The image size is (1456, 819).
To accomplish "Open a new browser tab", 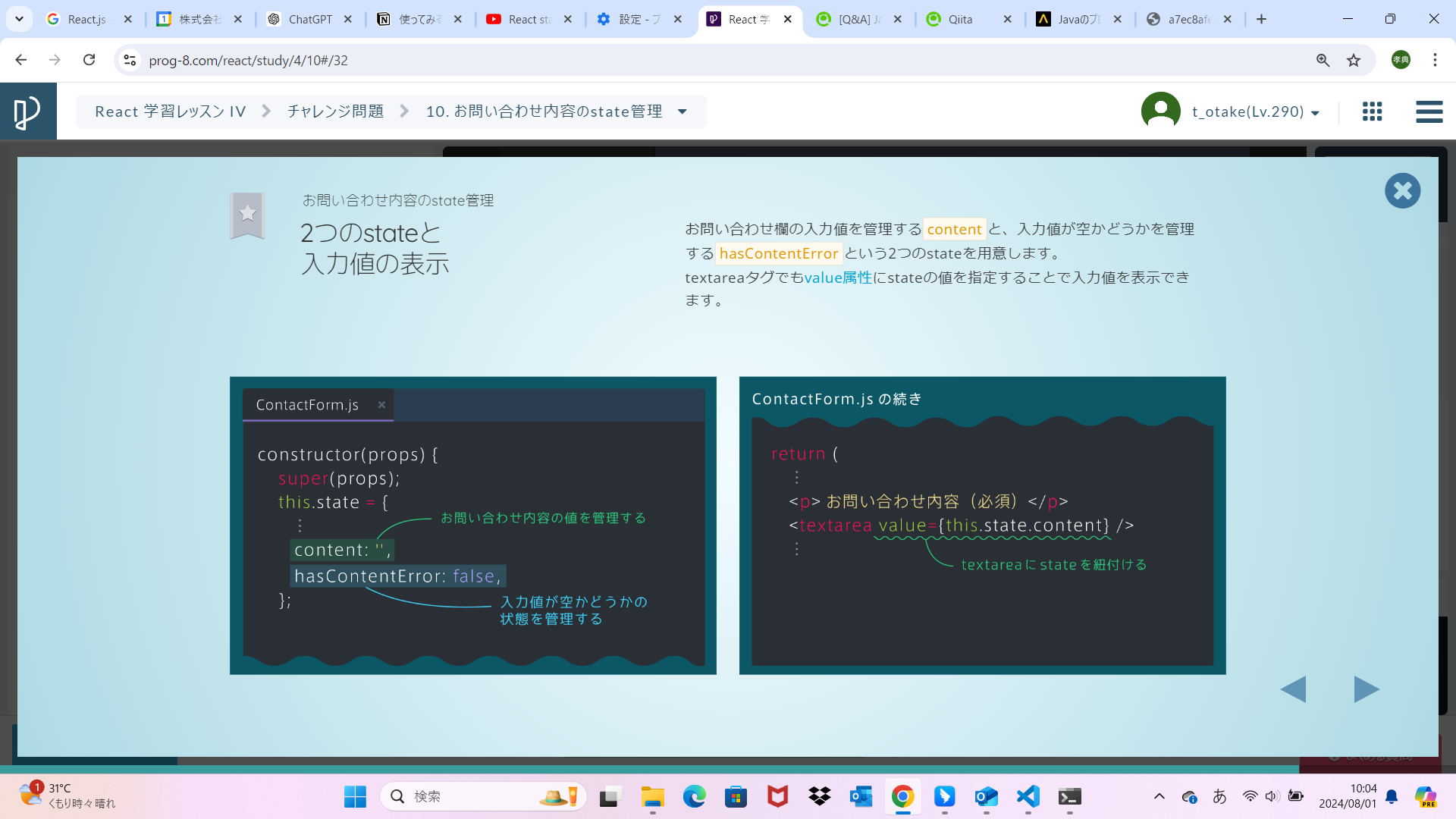I will click(x=1261, y=19).
